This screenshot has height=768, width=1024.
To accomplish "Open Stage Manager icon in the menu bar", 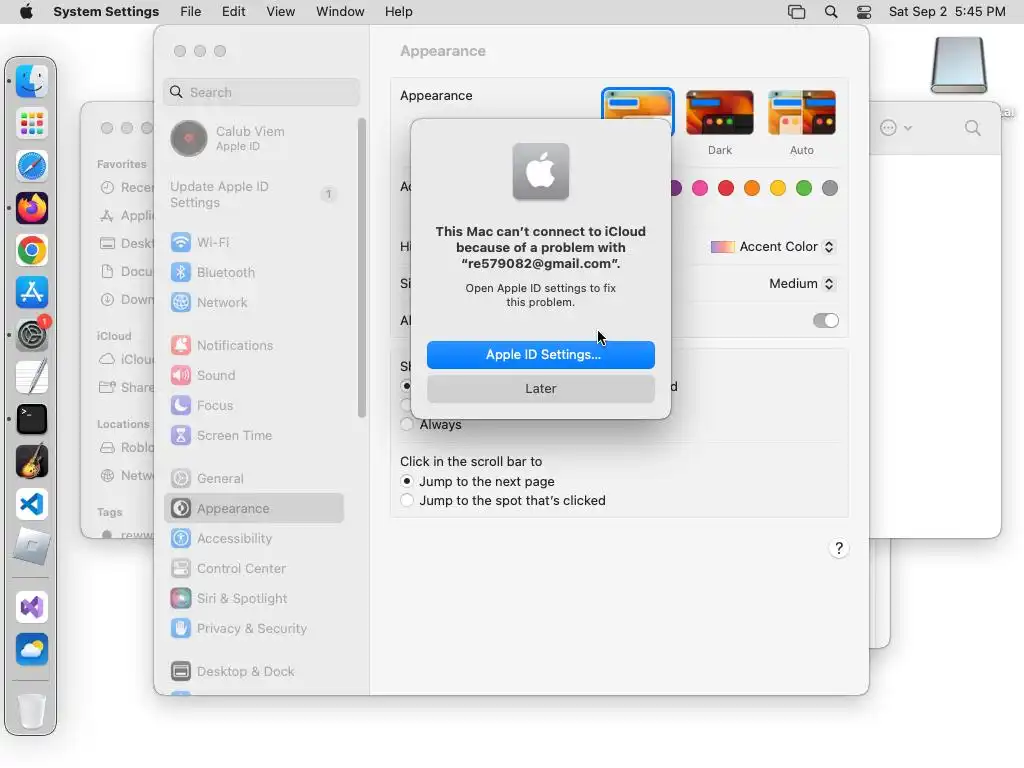I will (x=797, y=12).
